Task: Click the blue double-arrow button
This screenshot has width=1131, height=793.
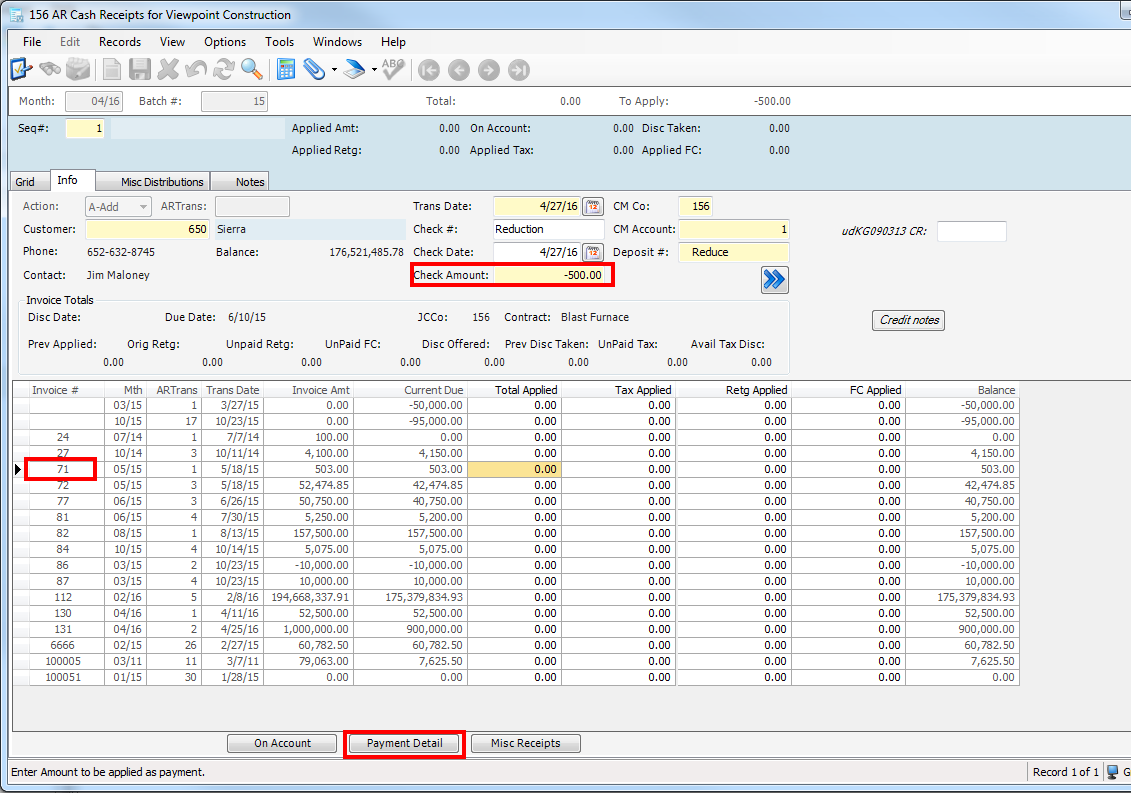Action: (x=775, y=280)
